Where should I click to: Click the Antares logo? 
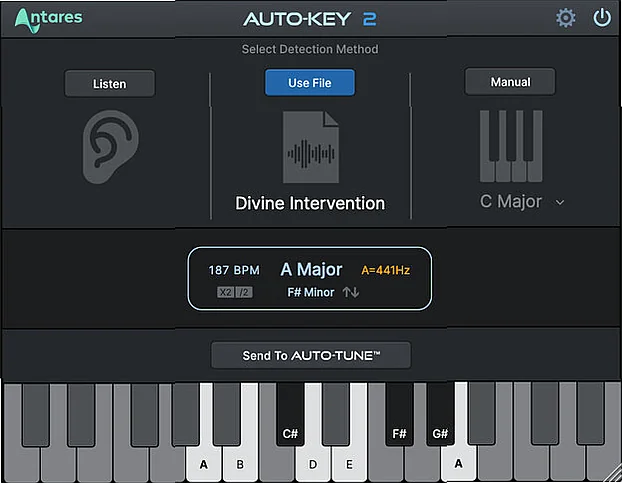pos(48,20)
